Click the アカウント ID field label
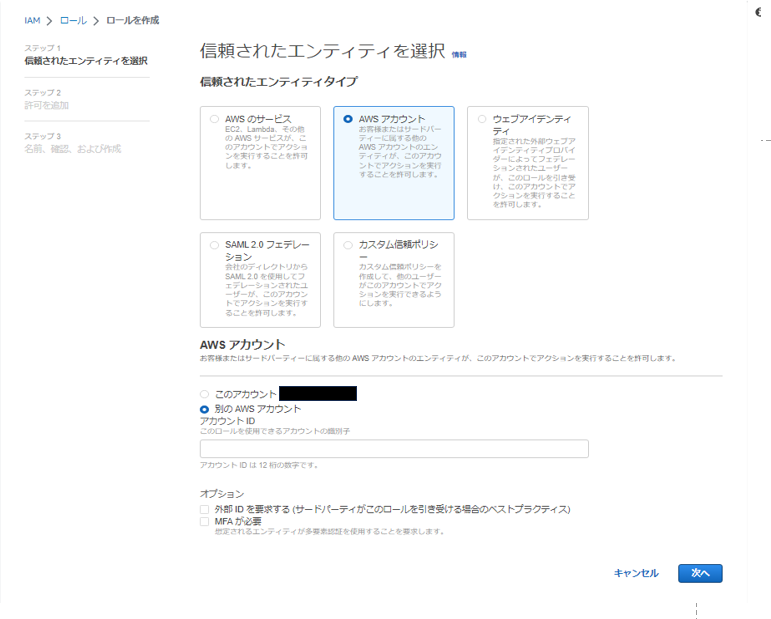The height and width of the screenshot is (619, 771). pos(228,421)
